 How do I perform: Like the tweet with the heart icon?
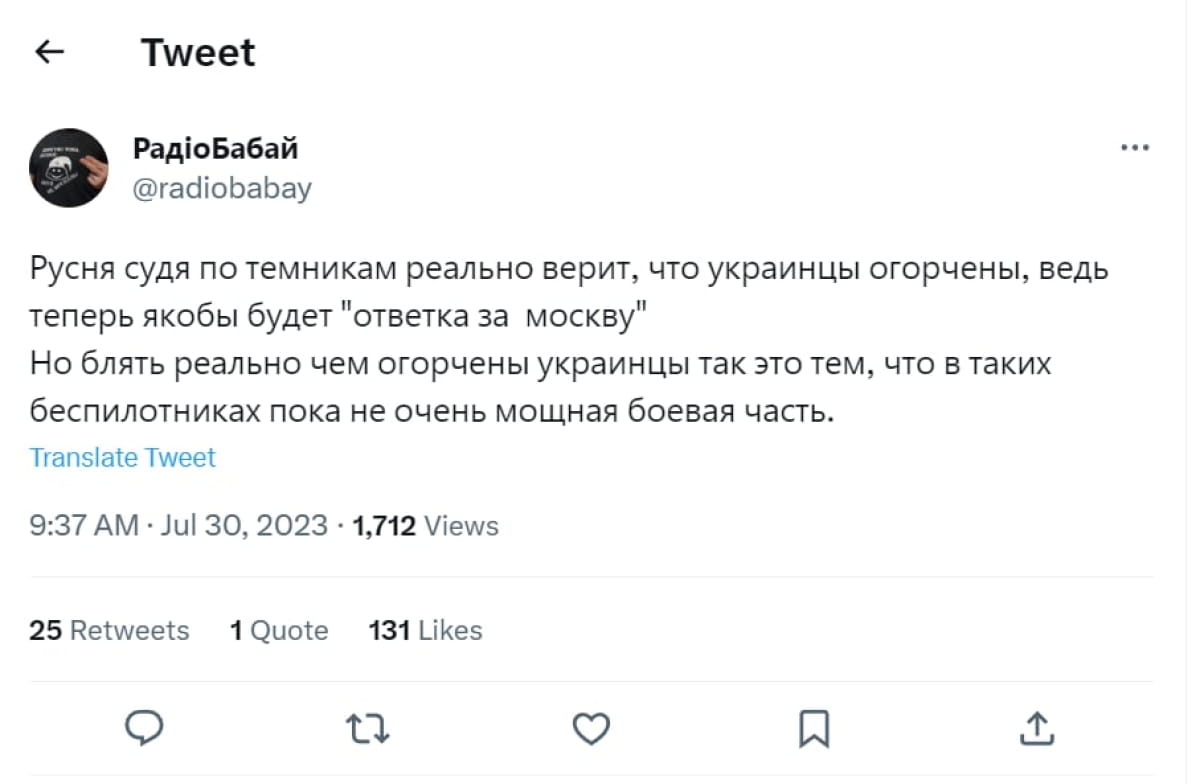point(591,729)
